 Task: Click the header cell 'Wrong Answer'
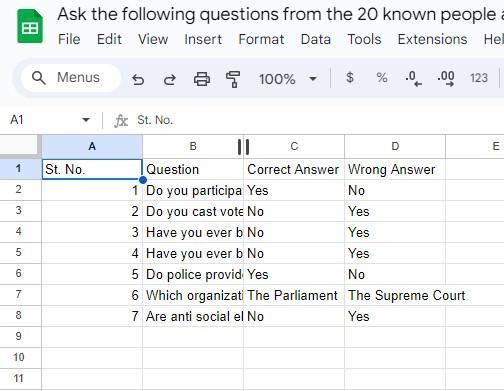395,169
